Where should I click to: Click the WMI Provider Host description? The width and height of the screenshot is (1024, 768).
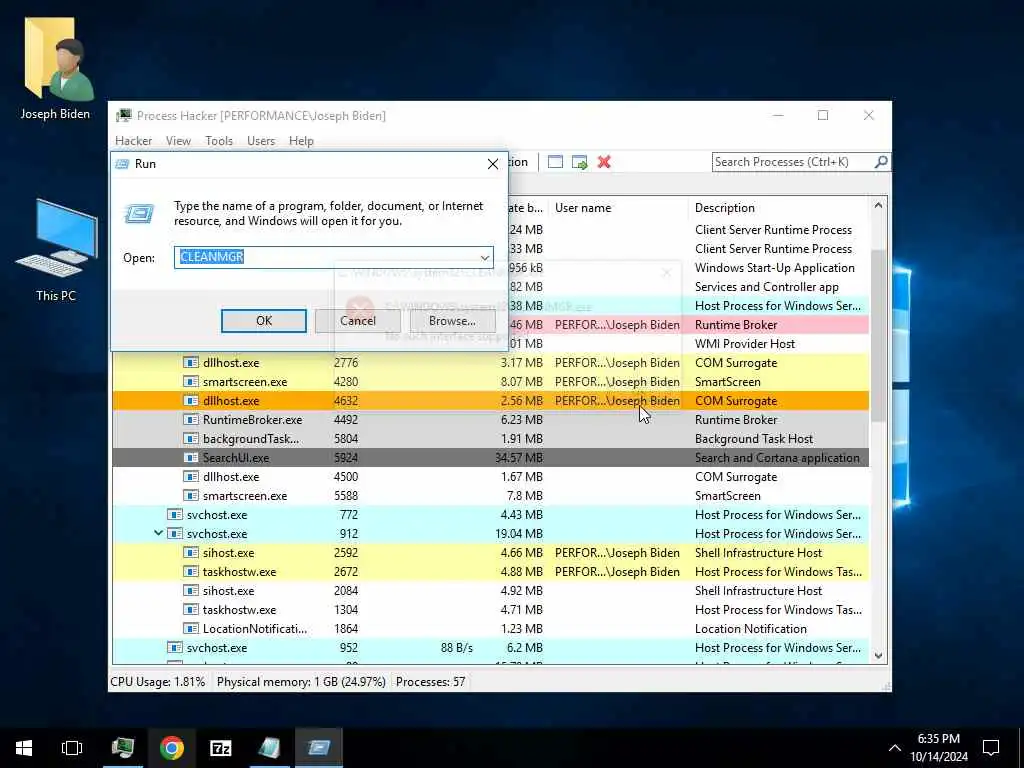point(745,344)
